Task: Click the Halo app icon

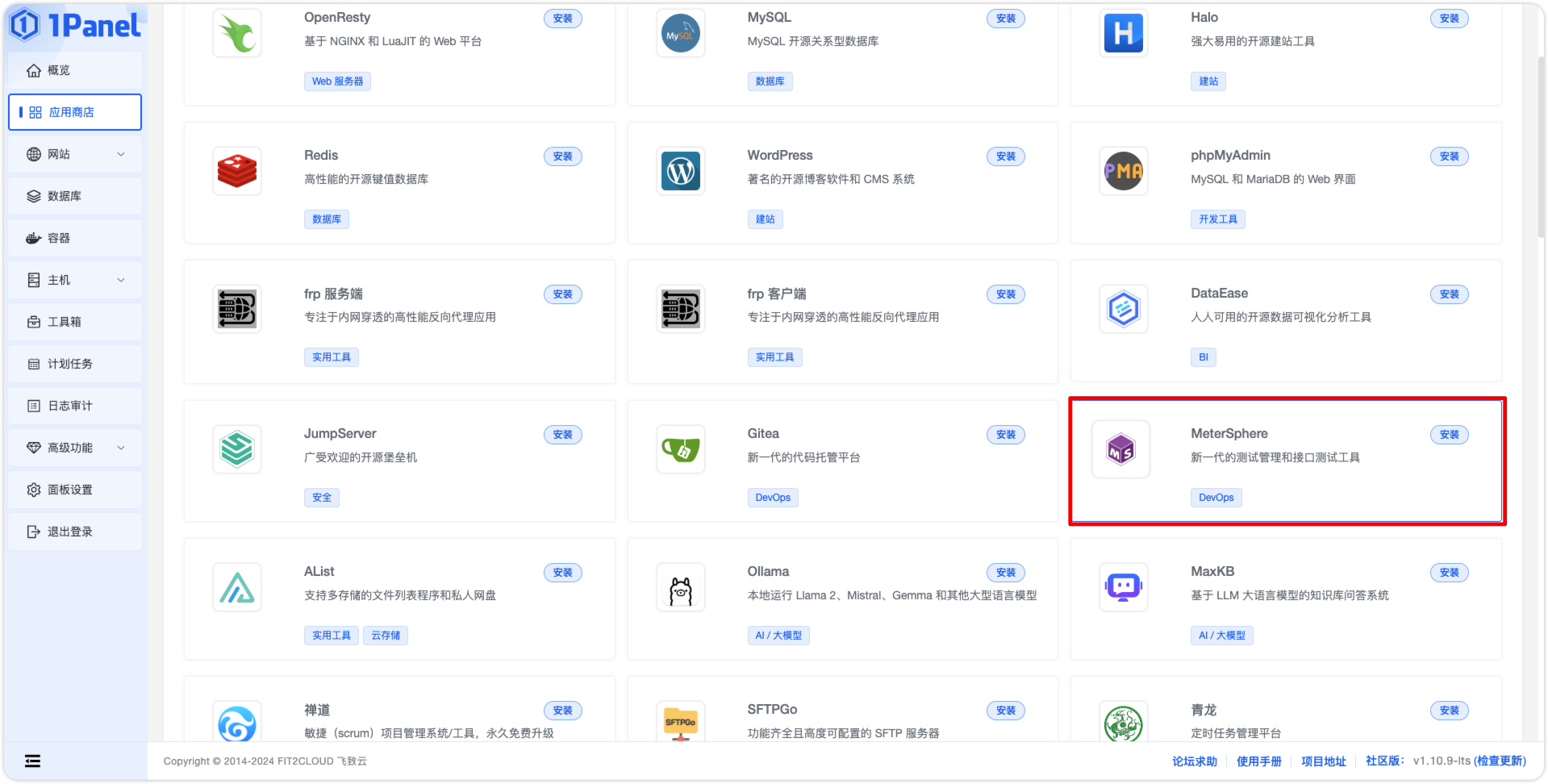Action: [x=1124, y=33]
